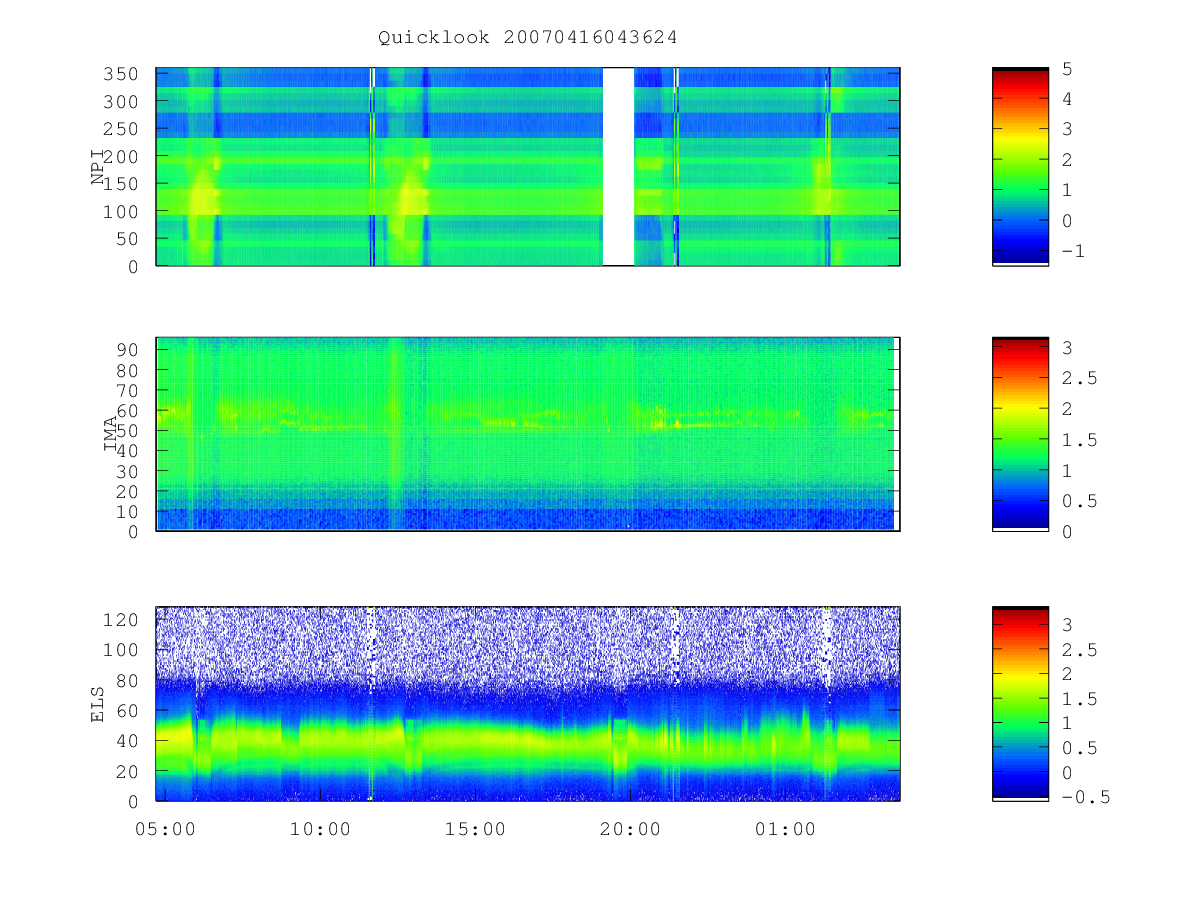Click the 2.5 label on the IMA colorbar
Image resolution: width=1200 pixels, height=900 pixels.
(1078, 378)
